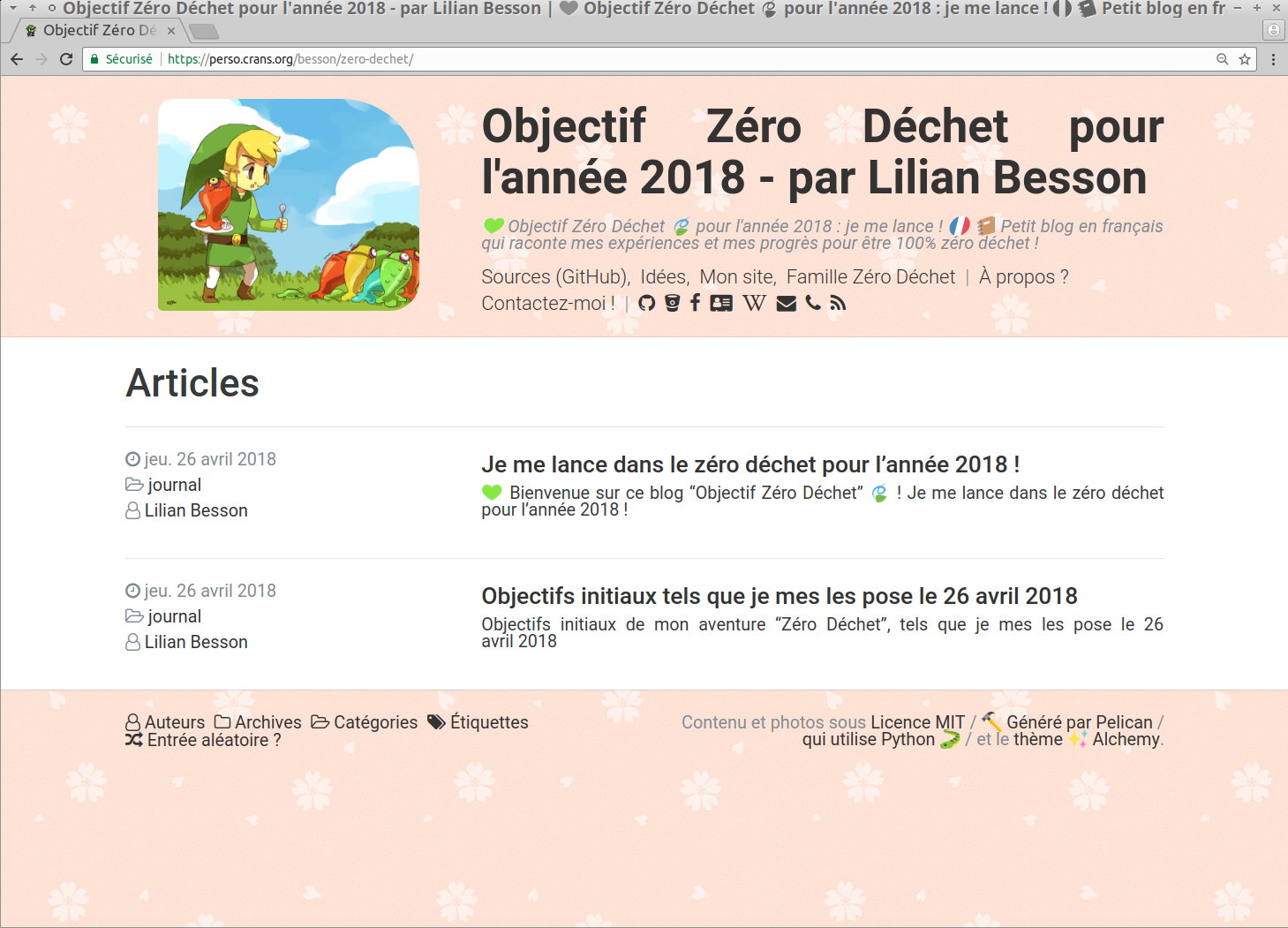Screen dimensions: 1288x928
Task: Open article Je me lance dans le zéro déchet
Action: [x=750, y=464]
